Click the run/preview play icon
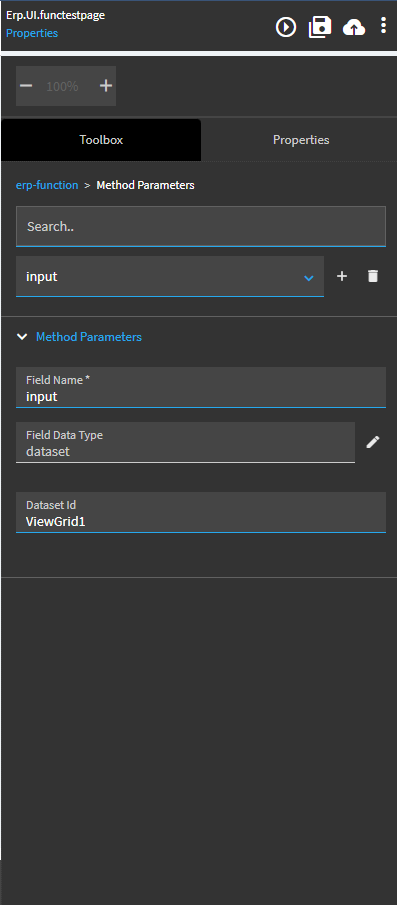The image size is (397, 905). [286, 27]
